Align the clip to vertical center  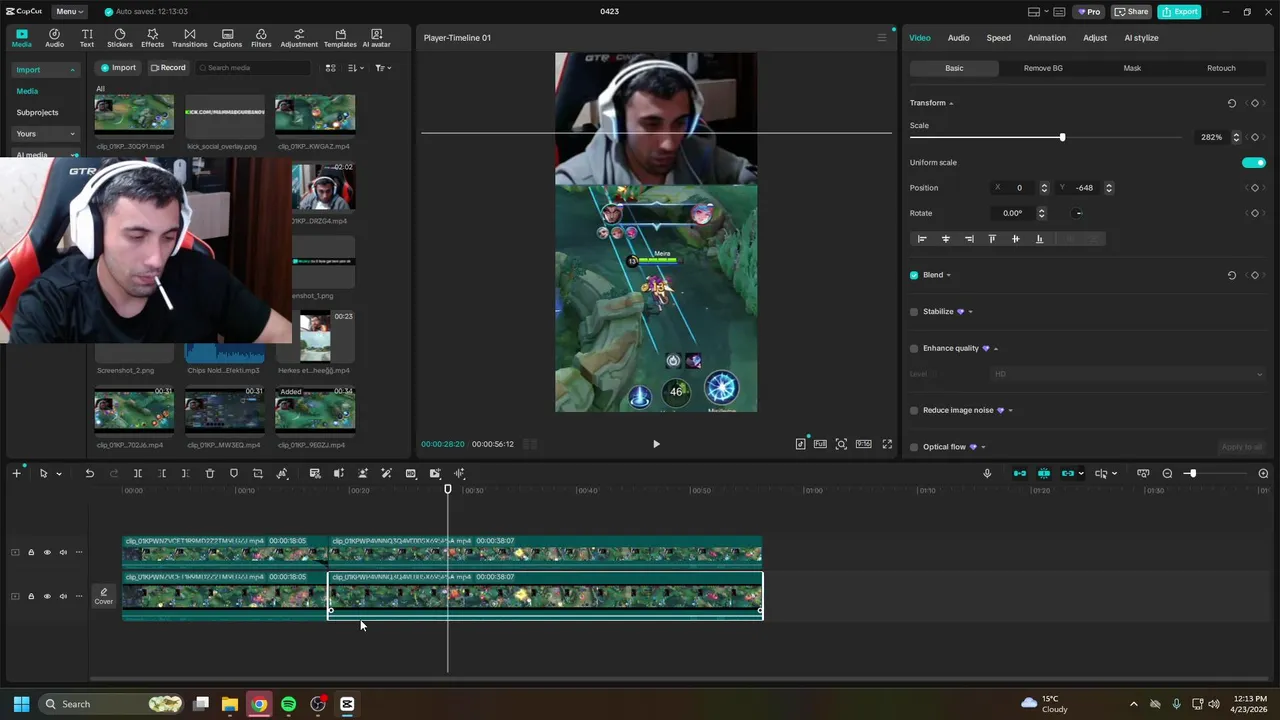click(x=1015, y=239)
